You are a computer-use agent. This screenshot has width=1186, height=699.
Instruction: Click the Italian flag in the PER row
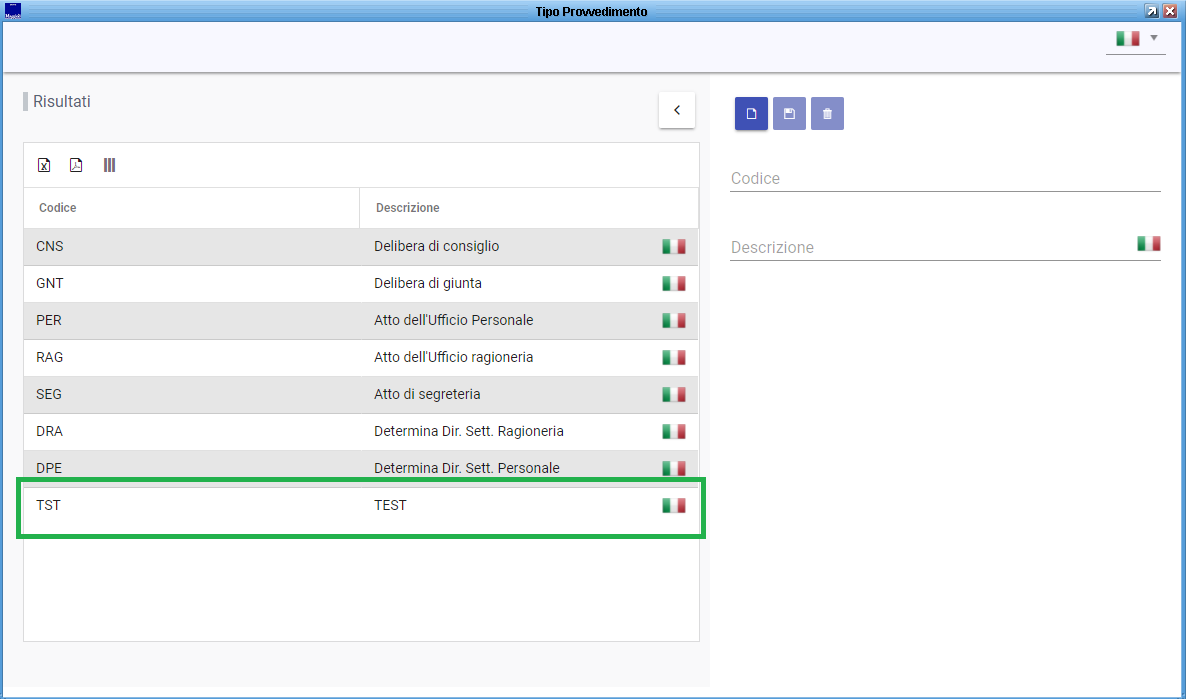click(674, 321)
